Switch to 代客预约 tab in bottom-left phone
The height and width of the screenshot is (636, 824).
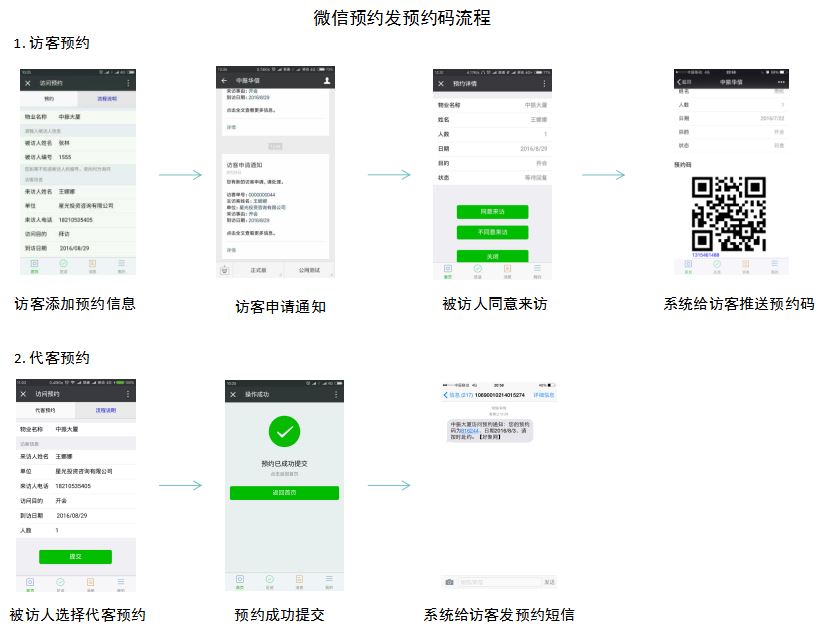pos(46,411)
